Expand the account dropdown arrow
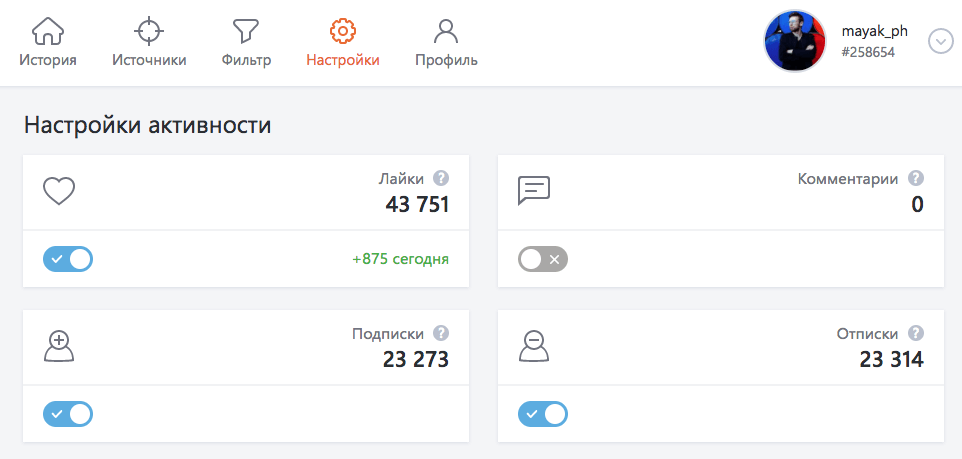This screenshot has height=459, width=962. (941, 42)
